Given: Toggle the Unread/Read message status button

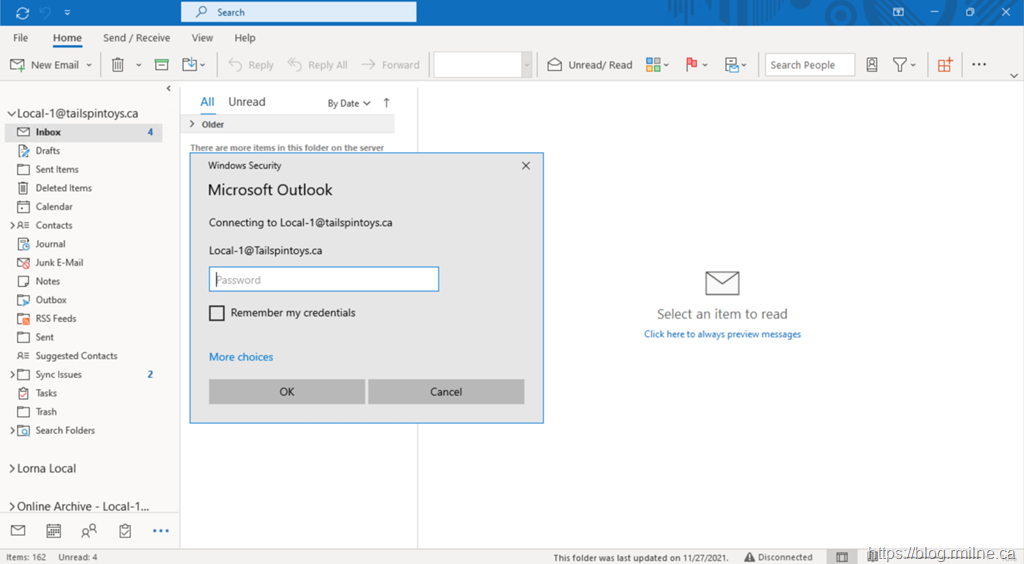Looking at the screenshot, I should [x=590, y=65].
